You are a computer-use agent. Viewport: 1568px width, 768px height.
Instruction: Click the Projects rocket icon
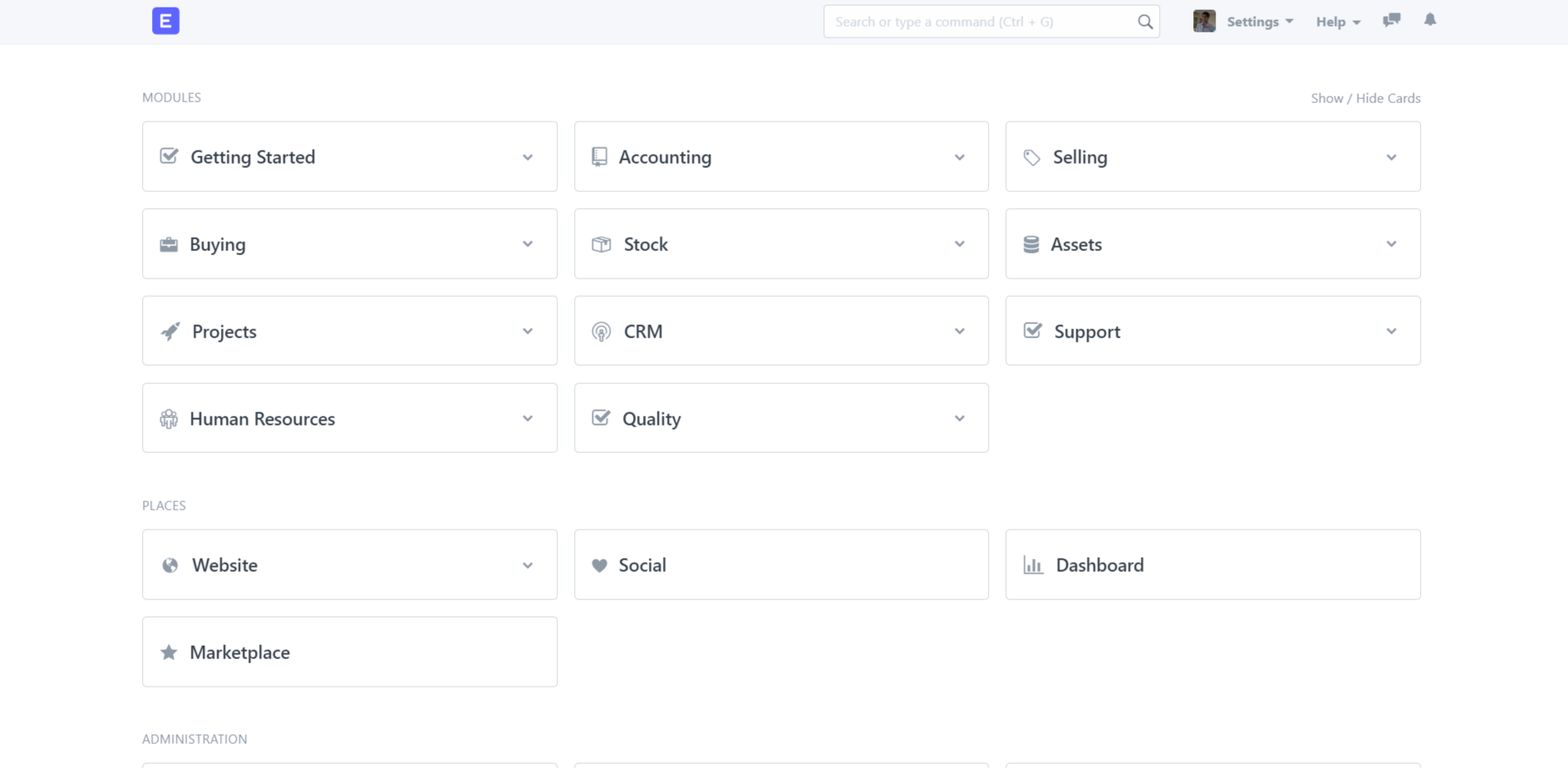tap(170, 332)
